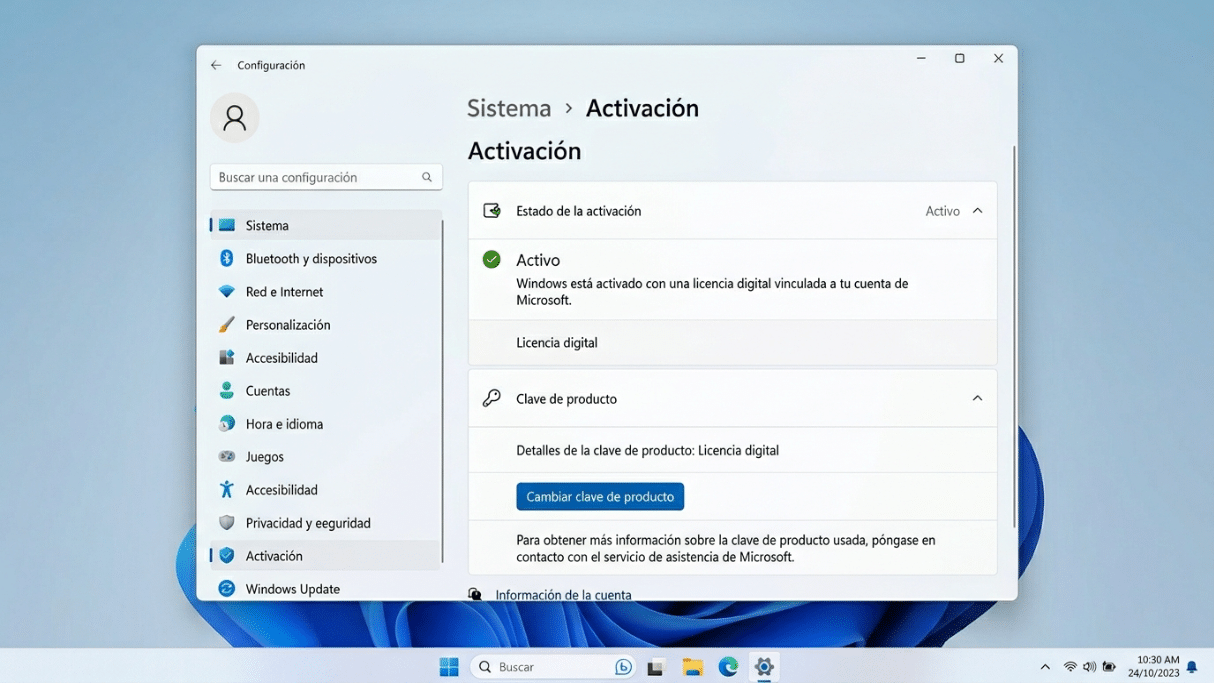Click the Hora e idioma globe icon
Viewport: 1214px width, 683px height.
tap(227, 423)
